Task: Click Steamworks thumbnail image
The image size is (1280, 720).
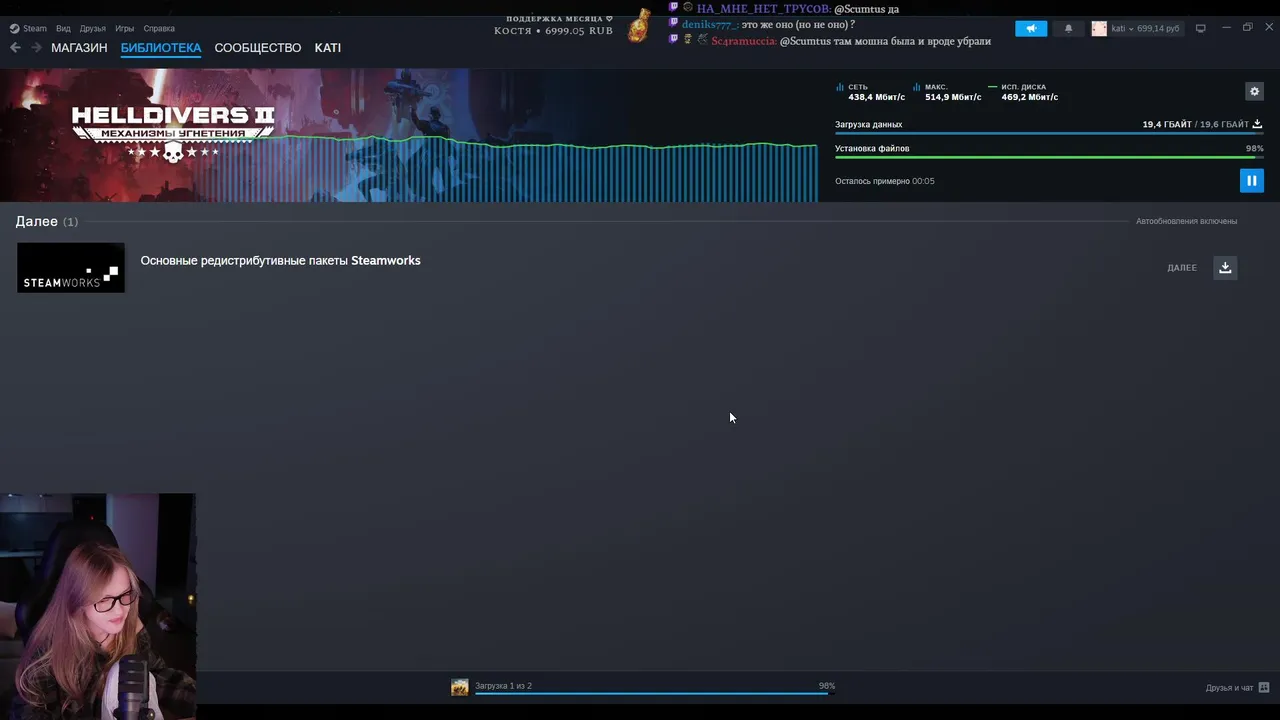Action: click(71, 268)
